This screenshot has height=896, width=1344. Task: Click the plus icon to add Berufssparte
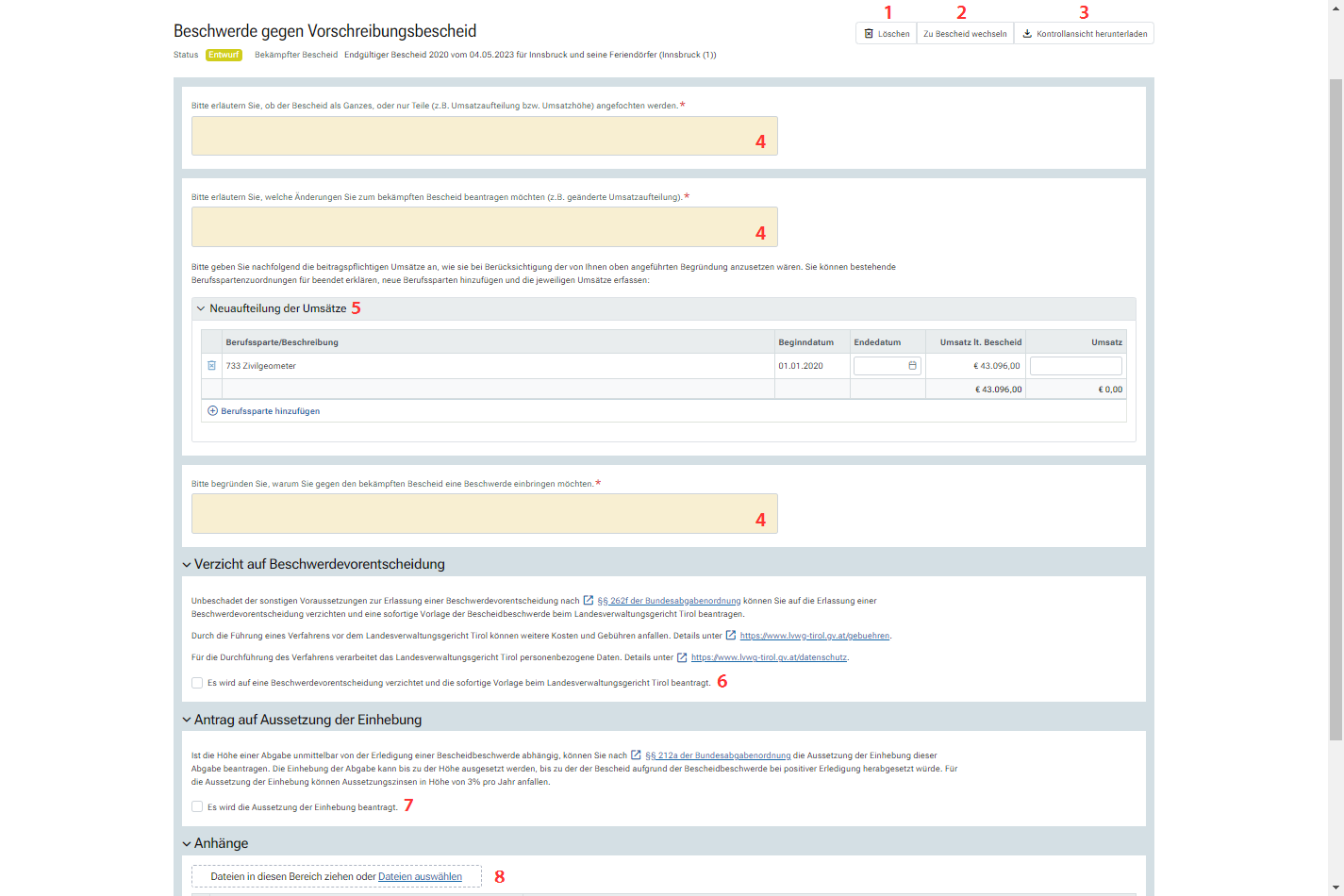click(212, 411)
